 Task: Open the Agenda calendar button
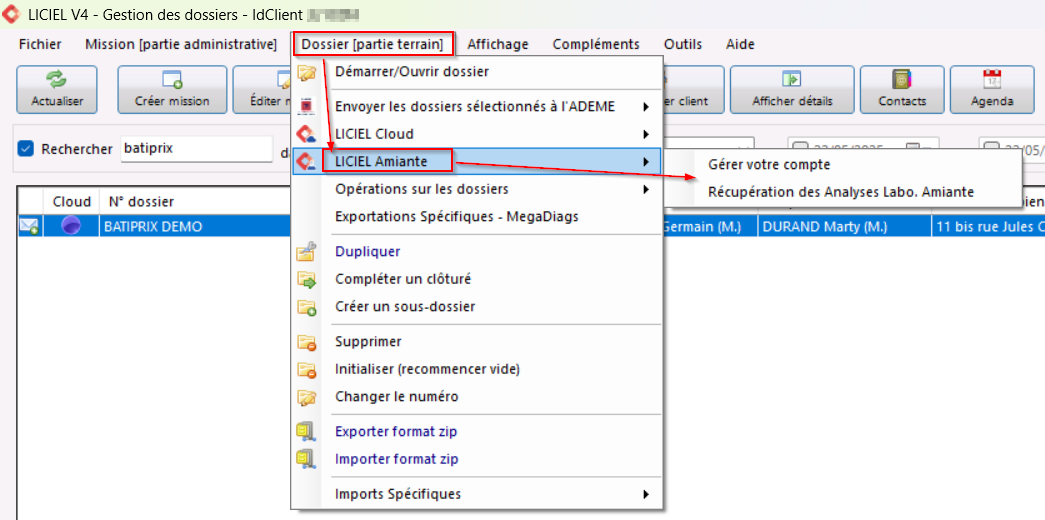991,89
